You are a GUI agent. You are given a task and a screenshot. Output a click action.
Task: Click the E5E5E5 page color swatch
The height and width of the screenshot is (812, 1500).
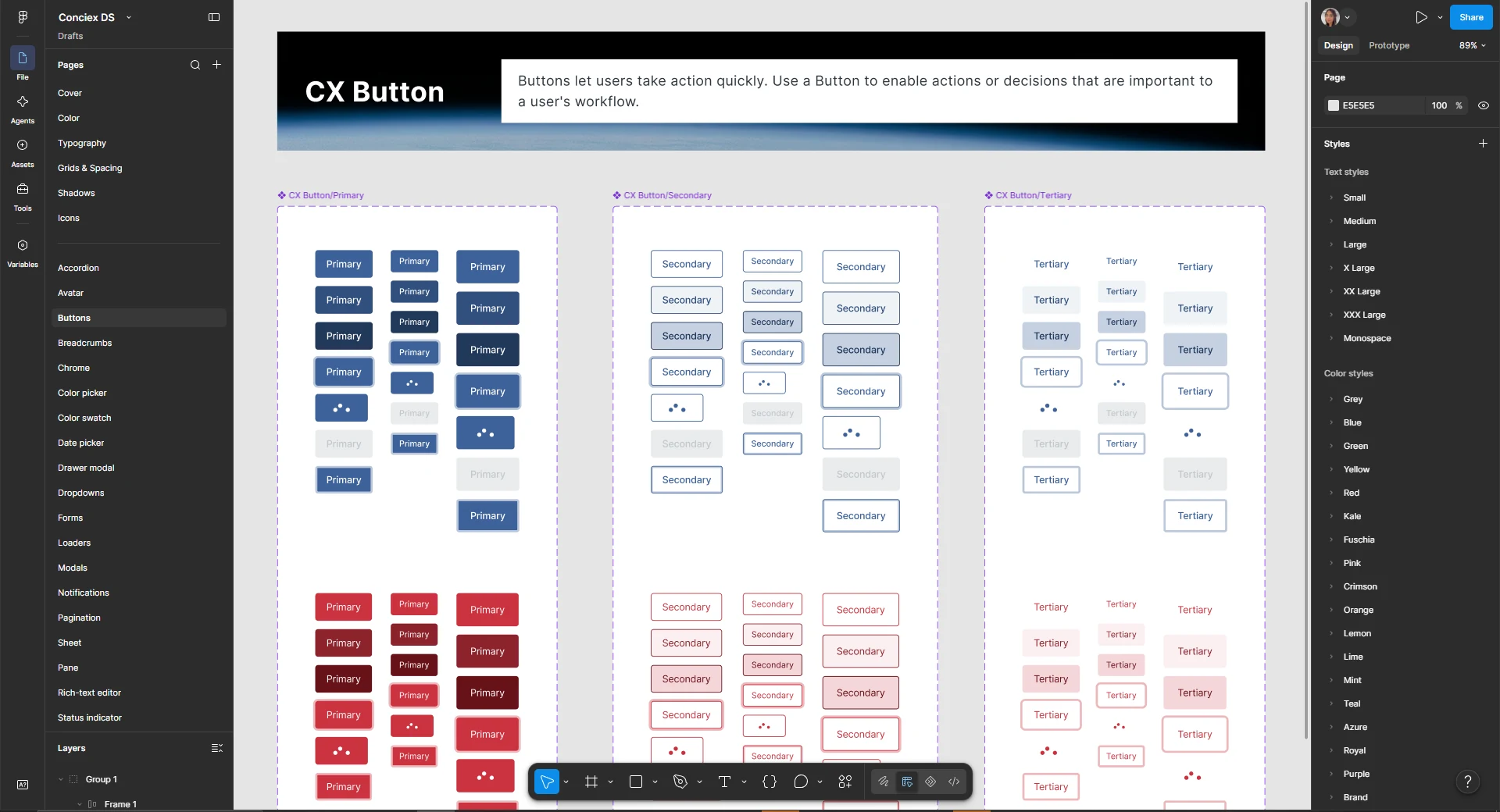1334,105
